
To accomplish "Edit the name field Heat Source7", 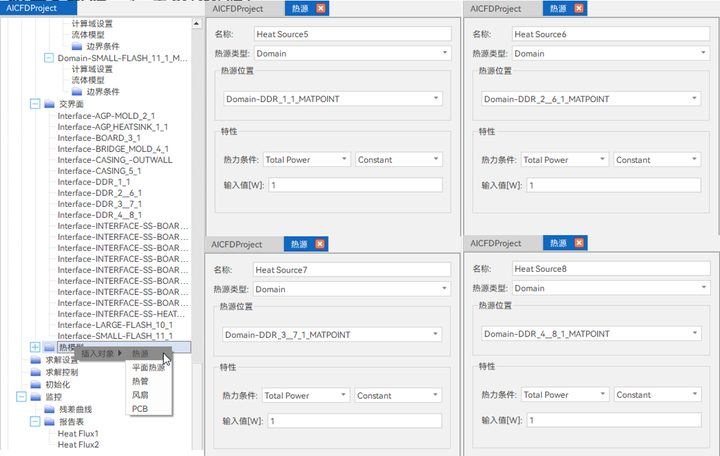I will (x=352, y=270).
